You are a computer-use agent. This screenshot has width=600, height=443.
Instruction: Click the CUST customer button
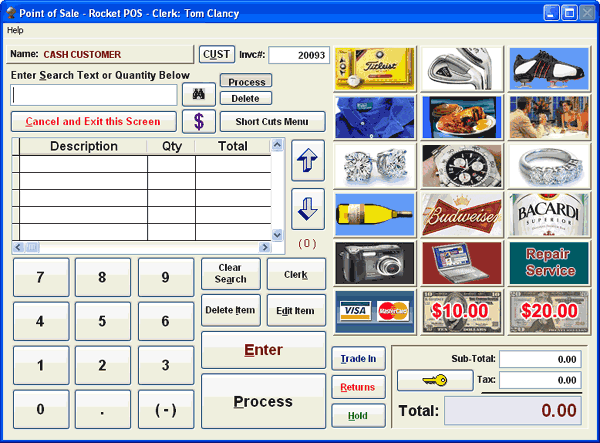click(x=217, y=54)
